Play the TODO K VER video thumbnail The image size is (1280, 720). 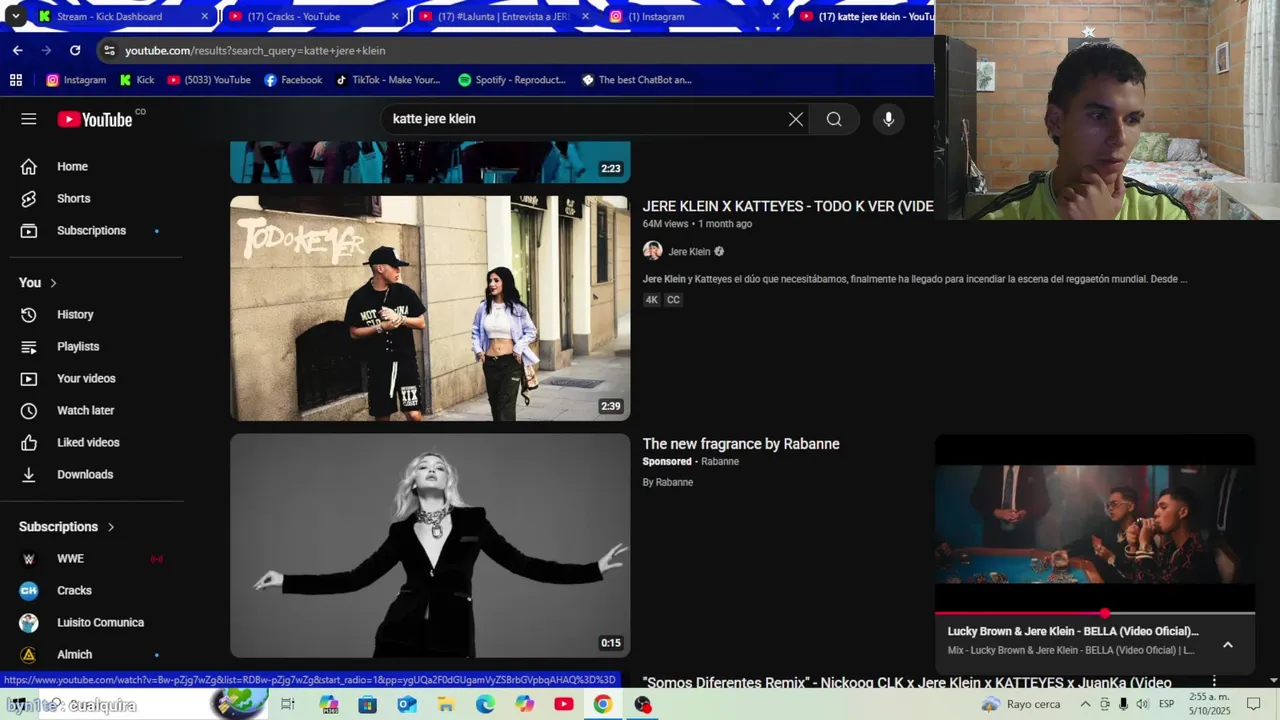(x=430, y=308)
